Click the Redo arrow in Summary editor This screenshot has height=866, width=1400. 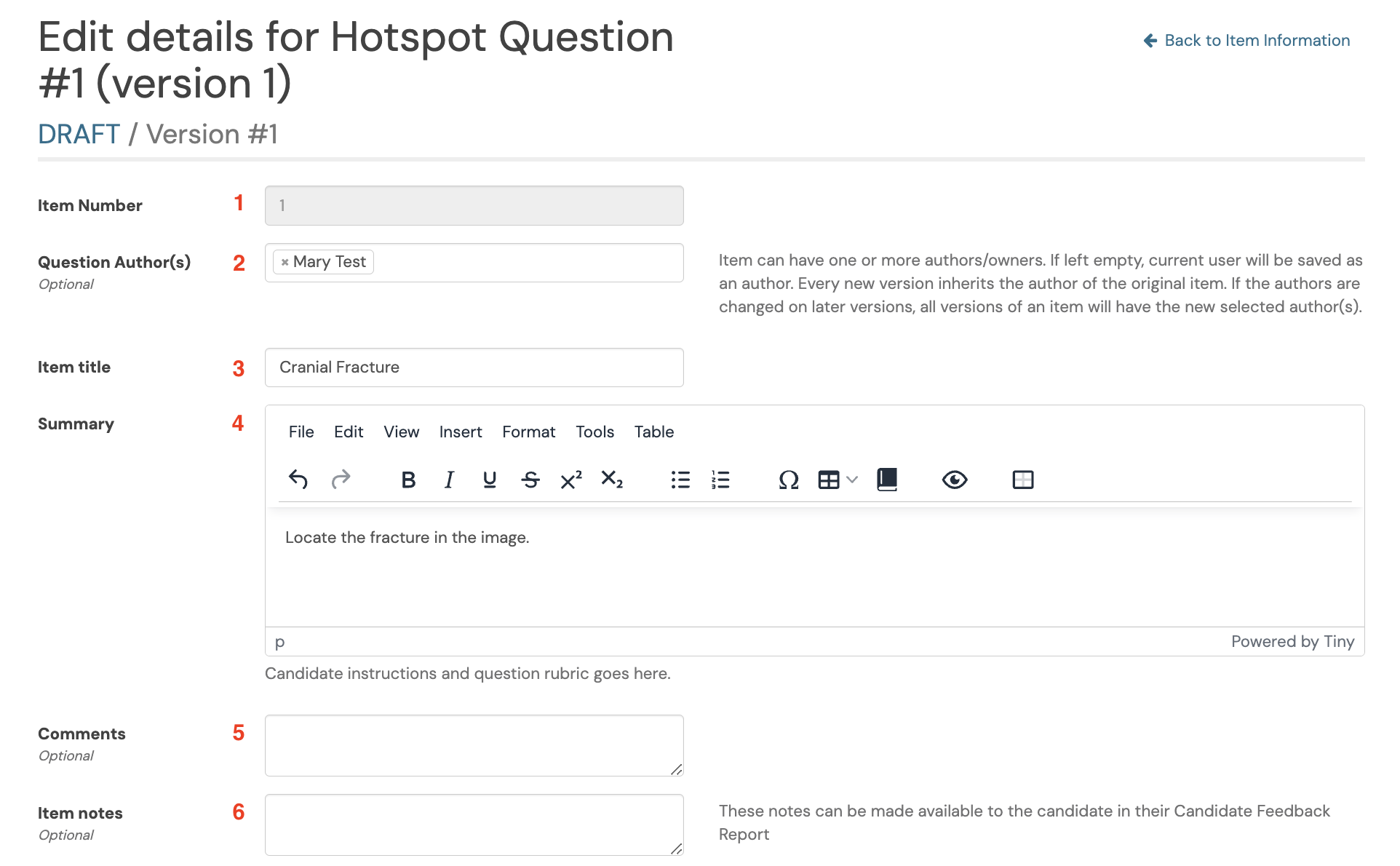(x=341, y=480)
